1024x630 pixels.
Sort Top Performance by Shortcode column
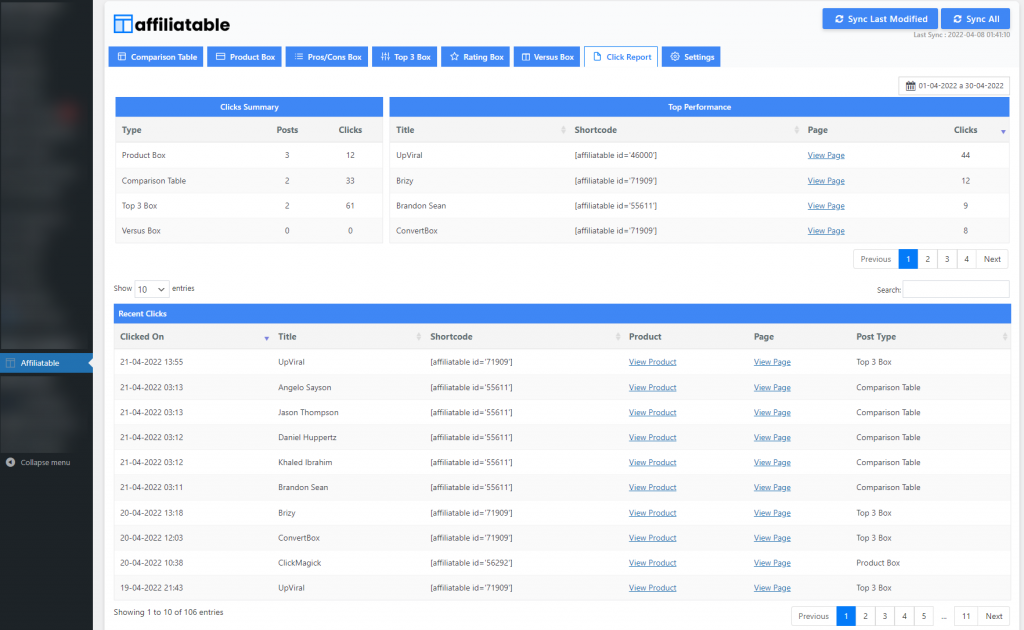point(685,130)
